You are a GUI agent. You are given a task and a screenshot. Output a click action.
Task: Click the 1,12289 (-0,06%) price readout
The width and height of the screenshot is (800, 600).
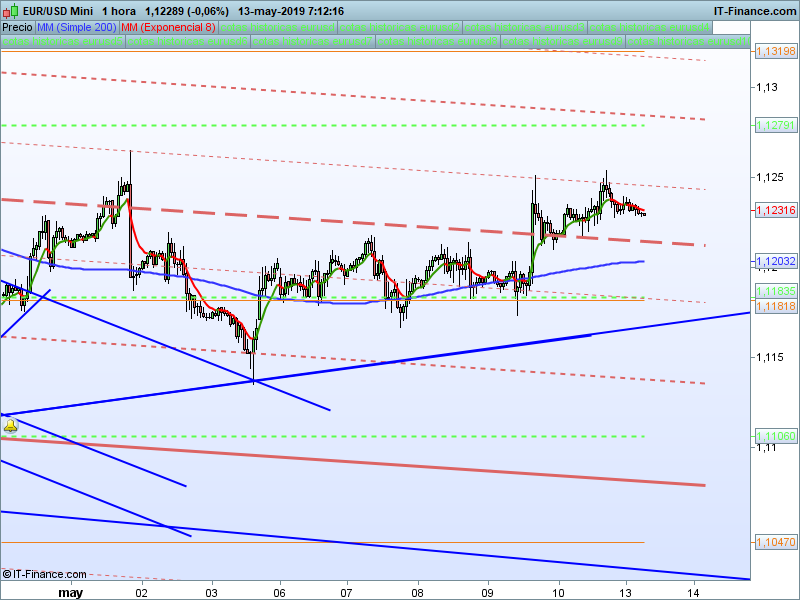tap(187, 11)
